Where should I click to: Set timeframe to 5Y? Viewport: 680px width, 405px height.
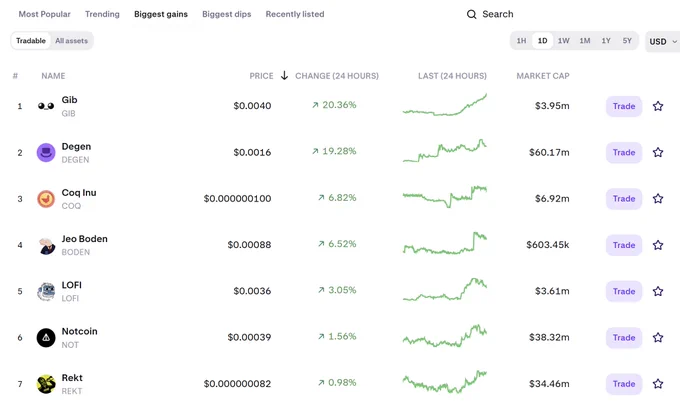tap(627, 41)
